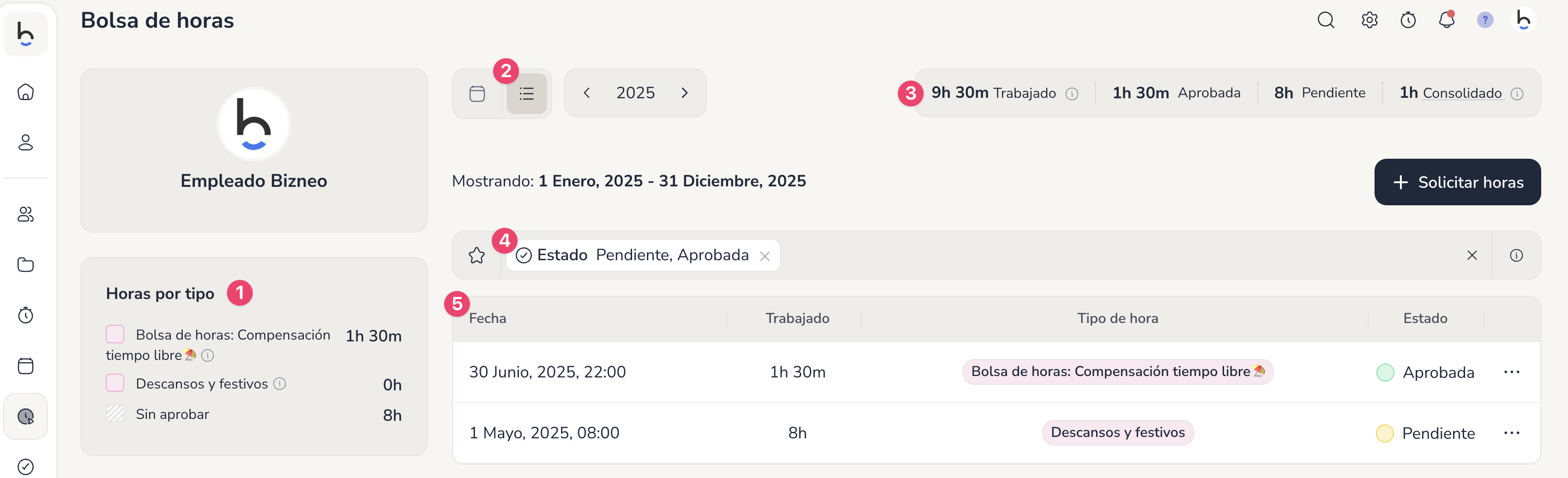Mark filter as favorite with star icon
The width and height of the screenshot is (1568, 478).
coord(476,256)
